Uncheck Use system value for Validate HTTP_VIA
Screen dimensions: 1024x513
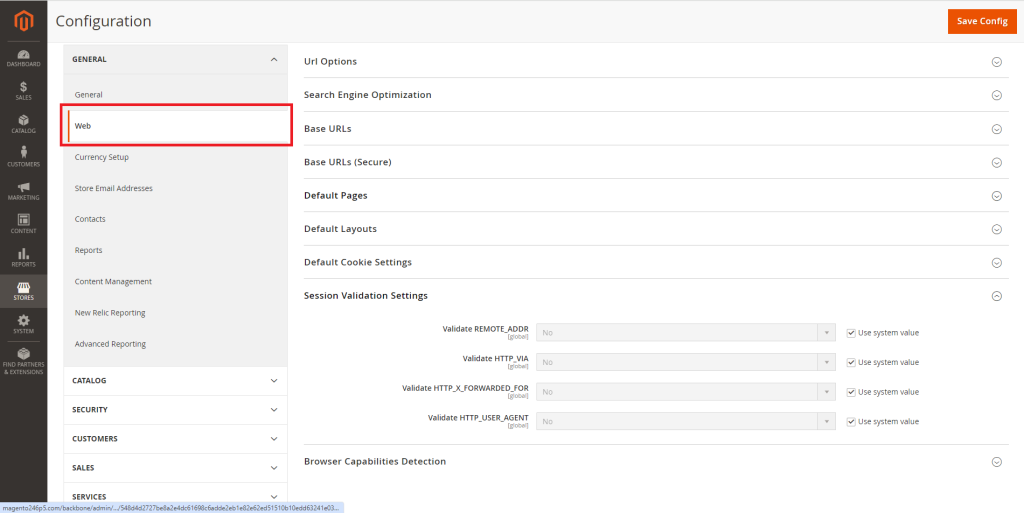coord(851,363)
